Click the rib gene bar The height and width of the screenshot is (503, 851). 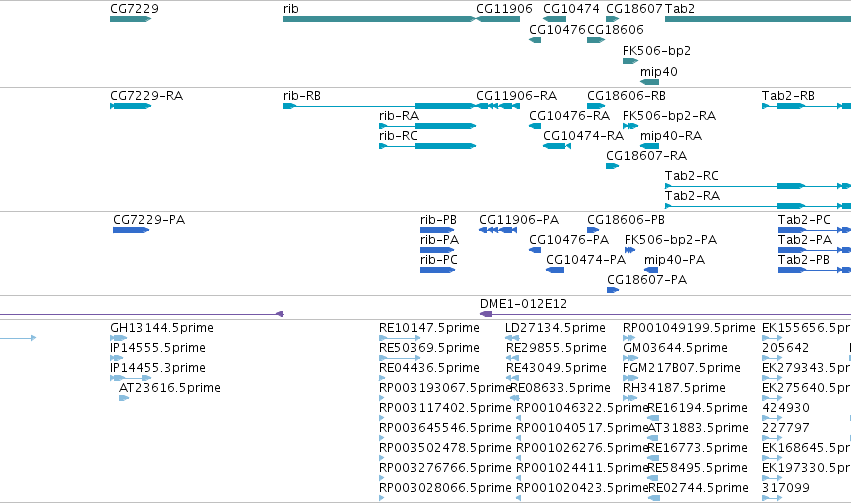tap(379, 19)
